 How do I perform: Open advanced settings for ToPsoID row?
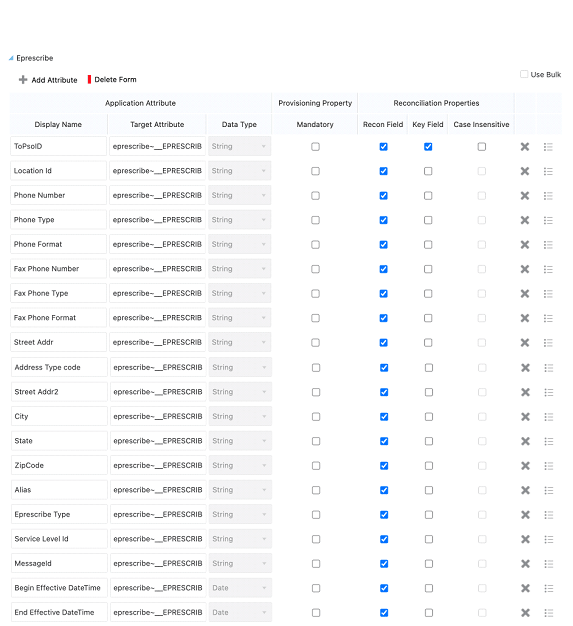pos(548,147)
